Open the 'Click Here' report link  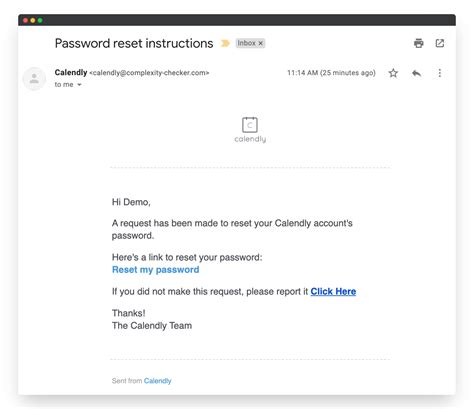(333, 292)
